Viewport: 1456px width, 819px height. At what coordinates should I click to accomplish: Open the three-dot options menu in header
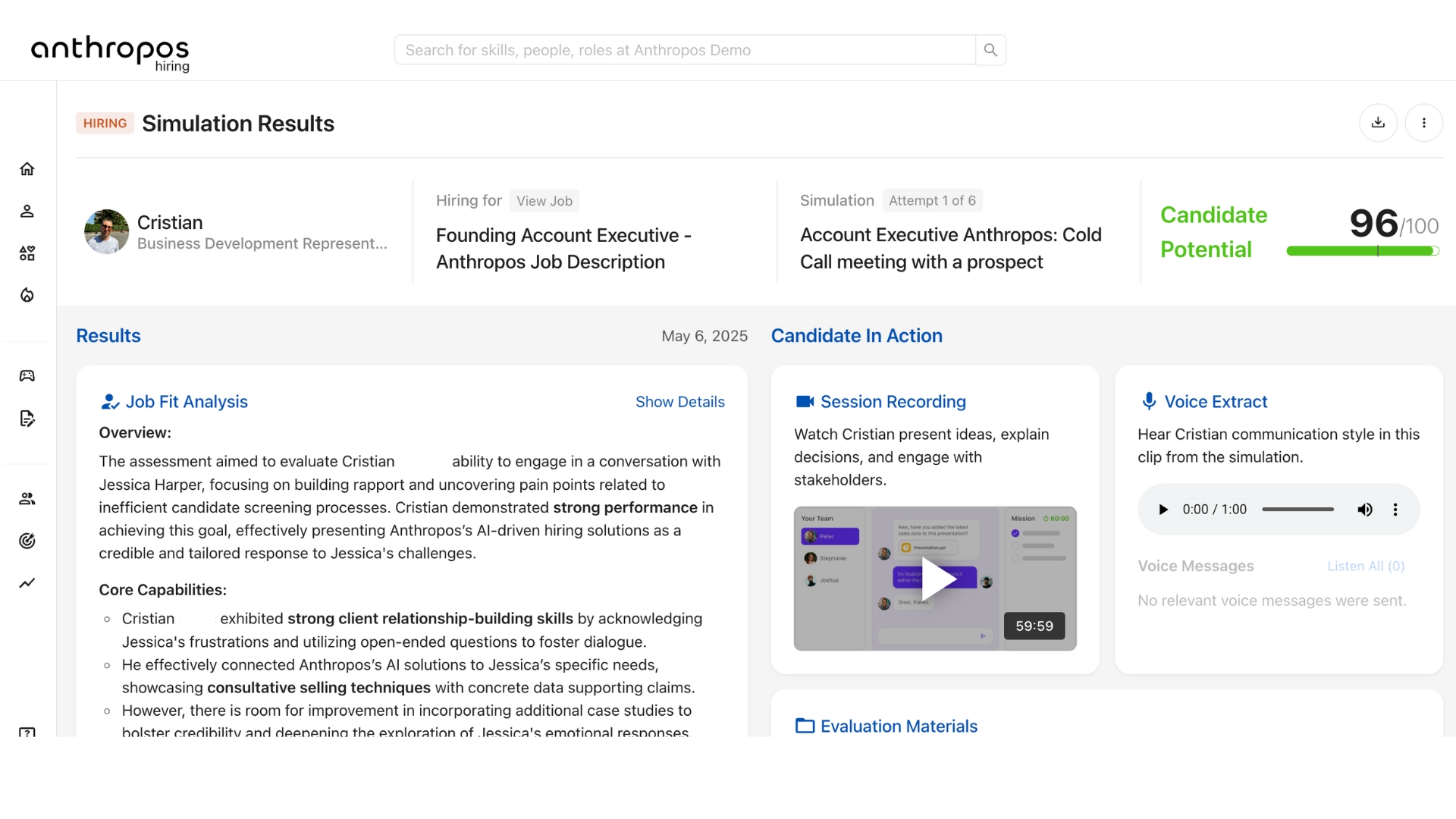pos(1423,123)
